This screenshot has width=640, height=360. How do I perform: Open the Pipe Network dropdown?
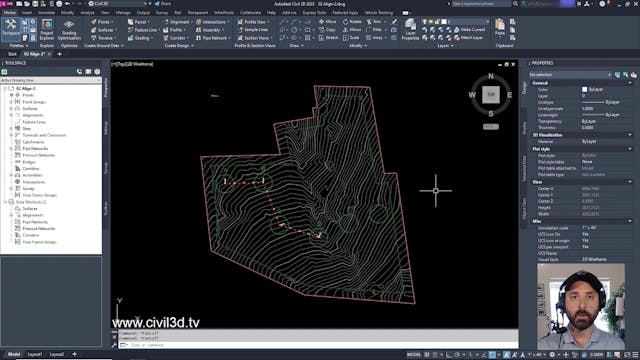pos(213,38)
